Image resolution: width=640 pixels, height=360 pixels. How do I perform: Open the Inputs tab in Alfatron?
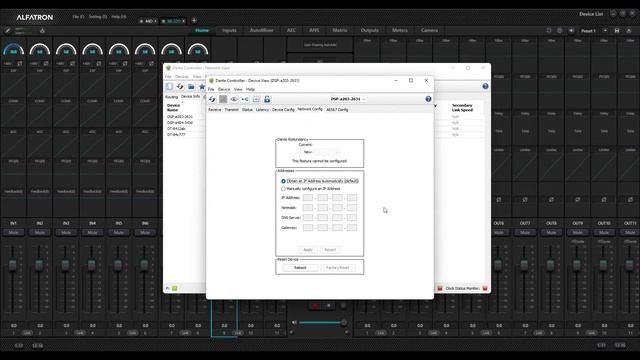[x=229, y=30]
